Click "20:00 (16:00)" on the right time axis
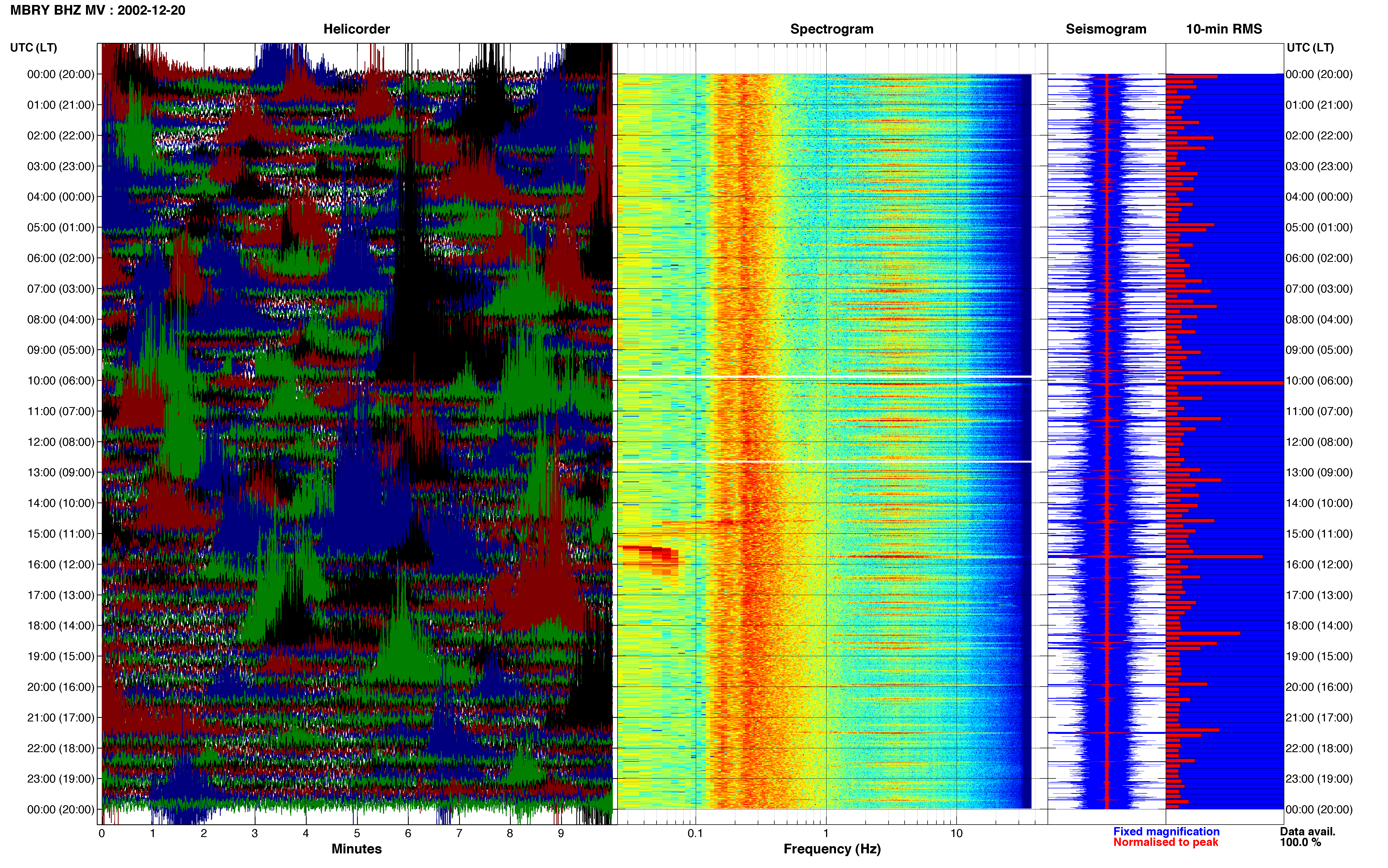1388x868 pixels. (x=1319, y=687)
